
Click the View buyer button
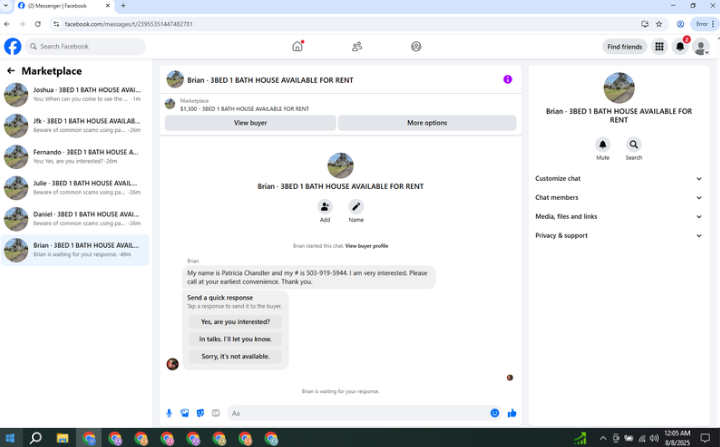pyautogui.click(x=250, y=123)
